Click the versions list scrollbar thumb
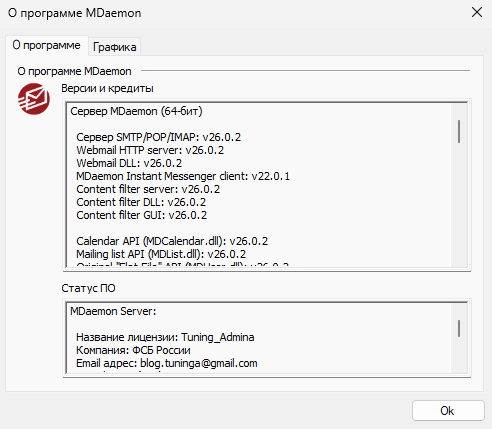 [x=459, y=132]
